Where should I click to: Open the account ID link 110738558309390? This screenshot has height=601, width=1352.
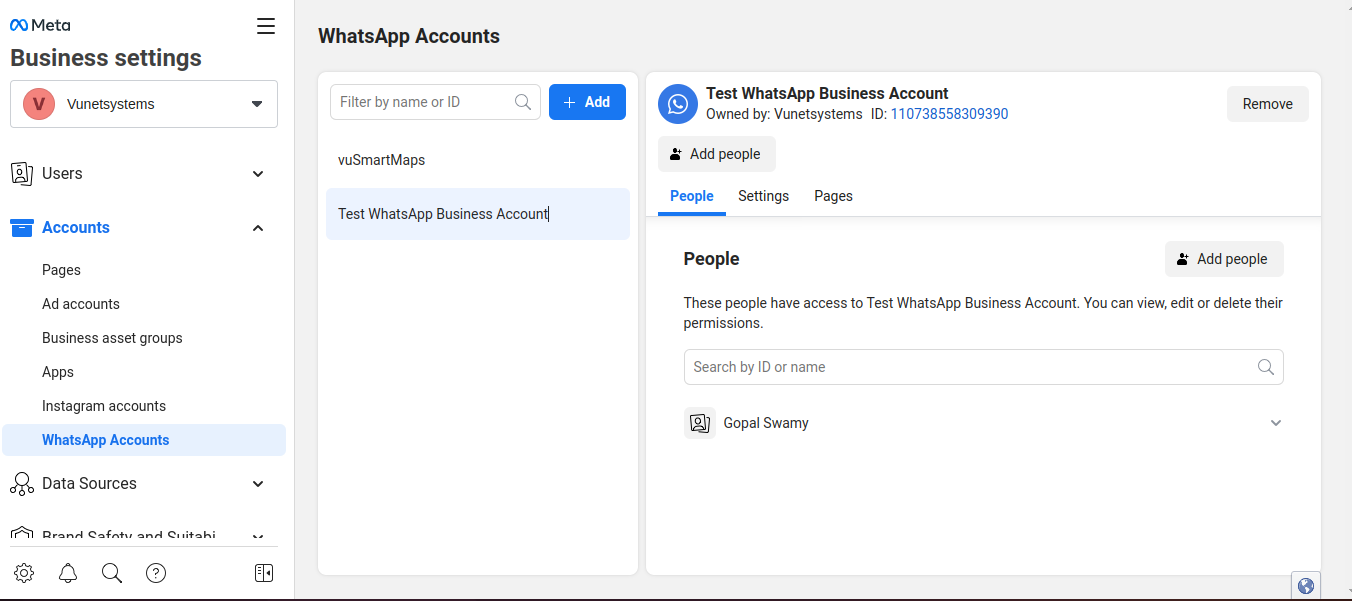point(949,114)
